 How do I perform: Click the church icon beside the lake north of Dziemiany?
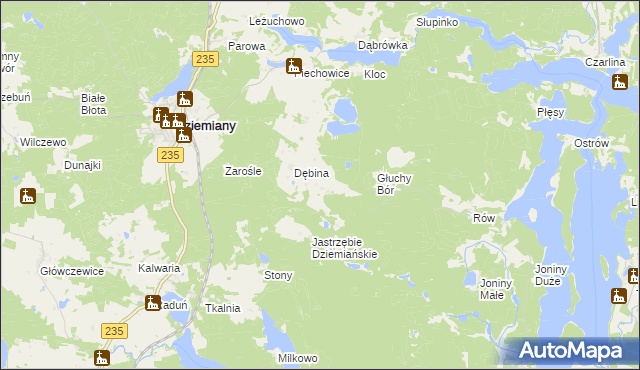tap(185, 99)
